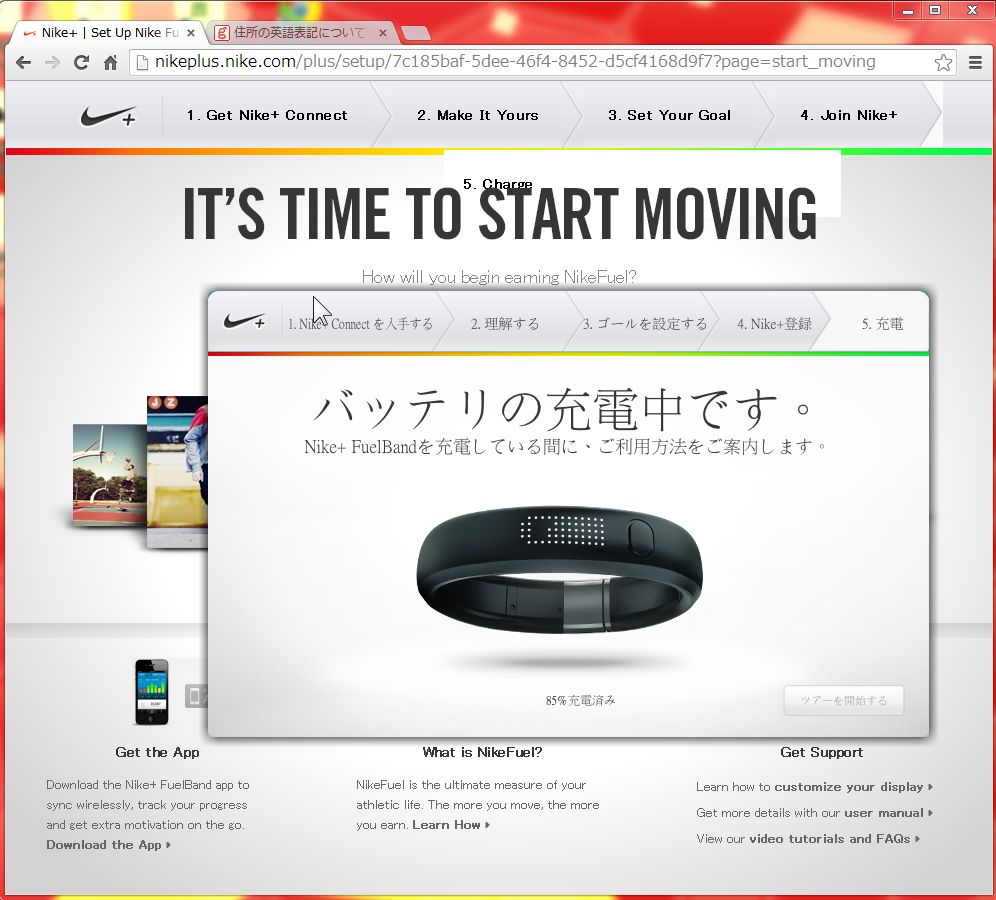The width and height of the screenshot is (996, 900).
Task: Close the 住所の英語表記について tab
Action: click(x=382, y=32)
